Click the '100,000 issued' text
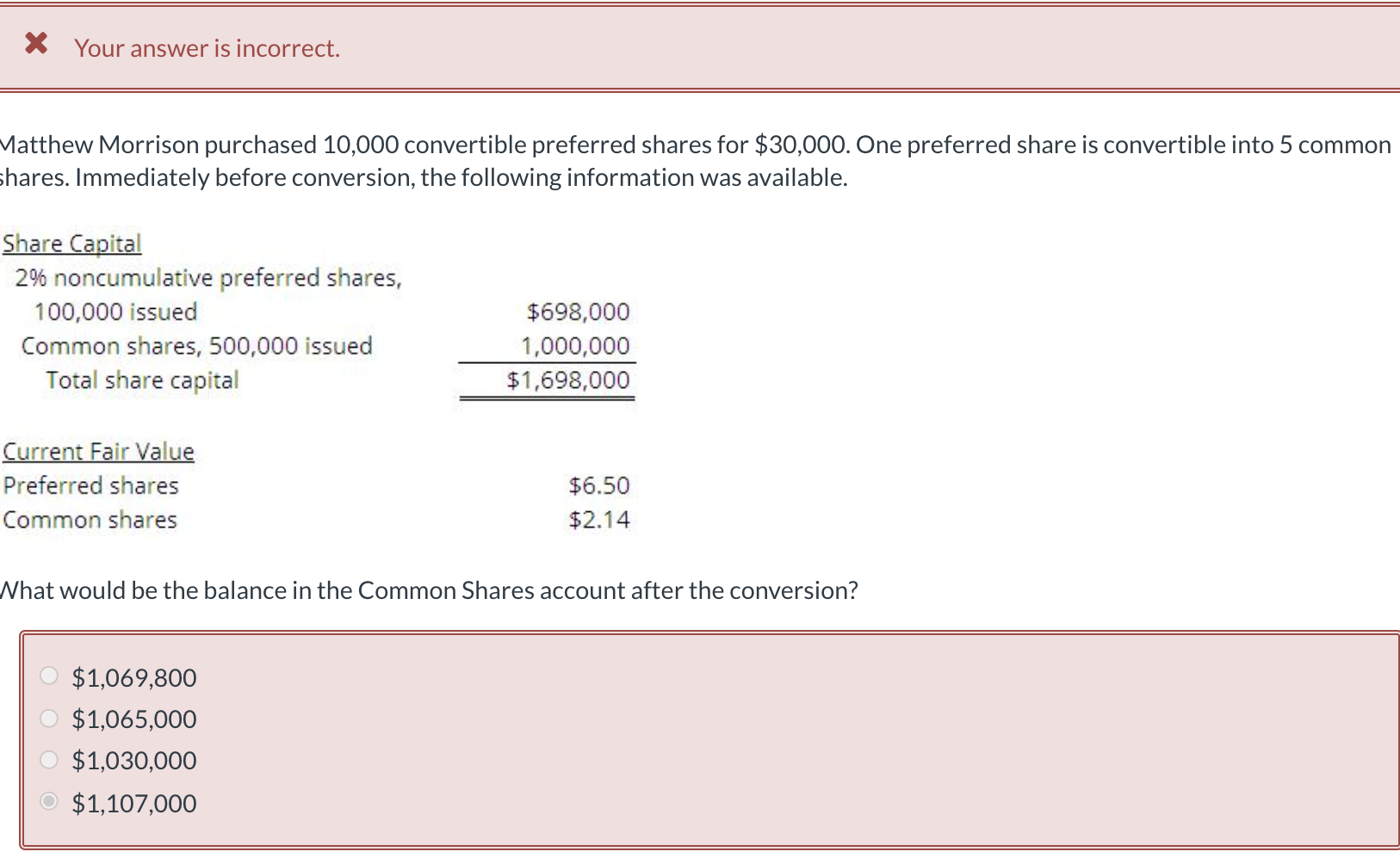 click(x=115, y=312)
